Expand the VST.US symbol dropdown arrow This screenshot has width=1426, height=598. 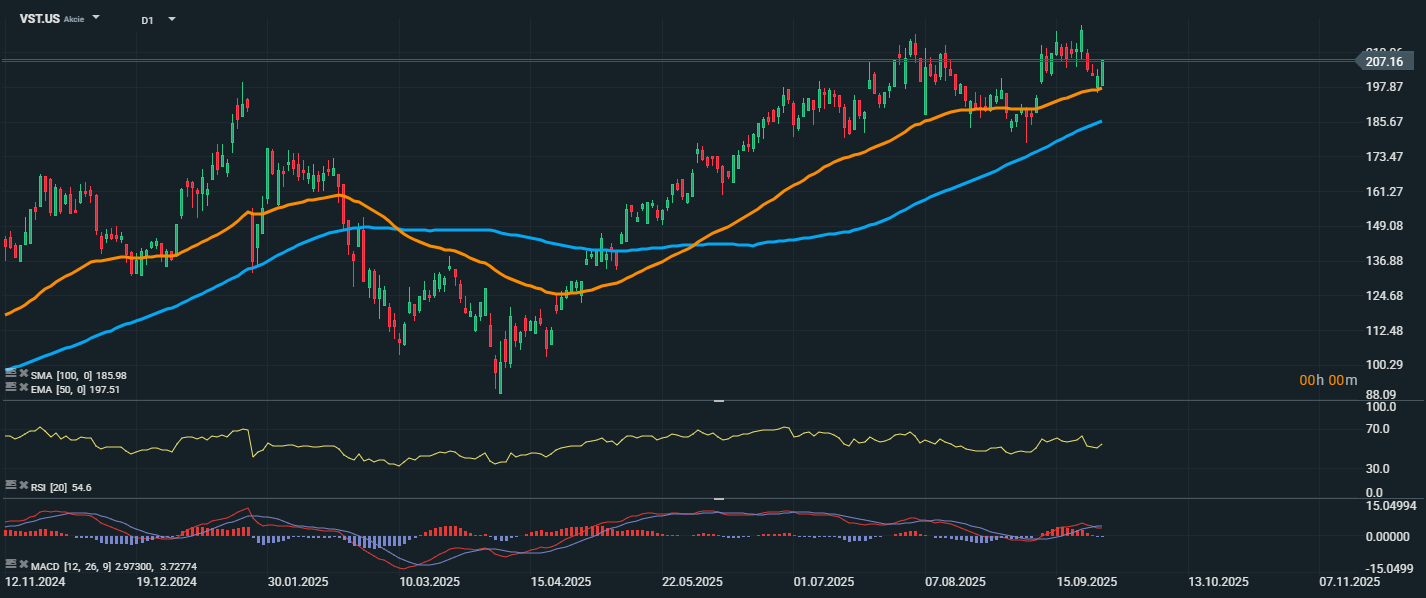tap(96, 18)
